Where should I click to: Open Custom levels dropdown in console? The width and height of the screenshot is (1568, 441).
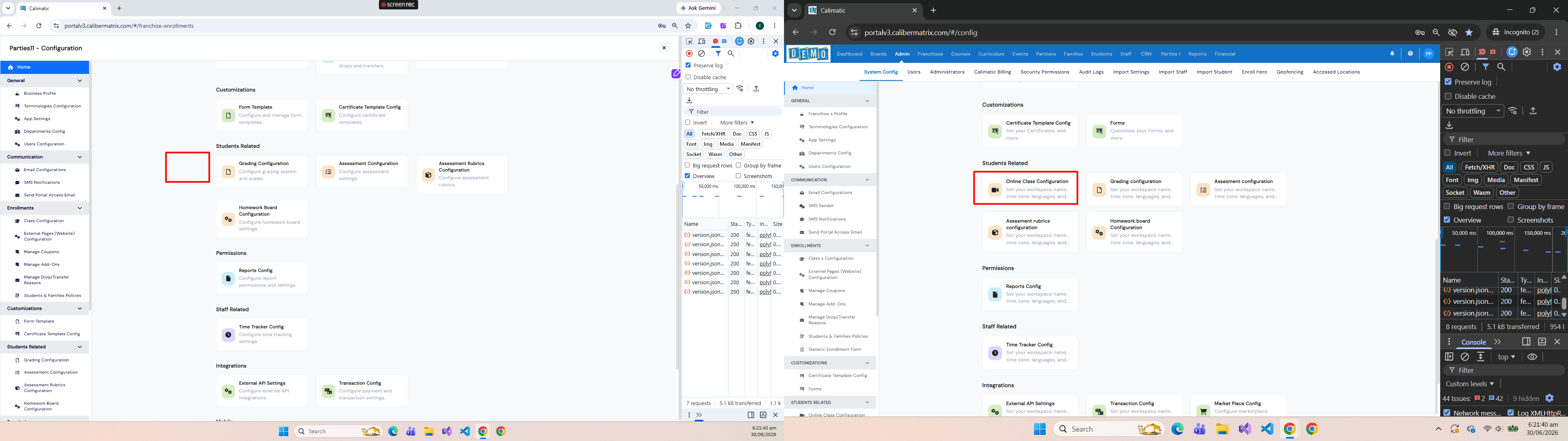point(1470,384)
